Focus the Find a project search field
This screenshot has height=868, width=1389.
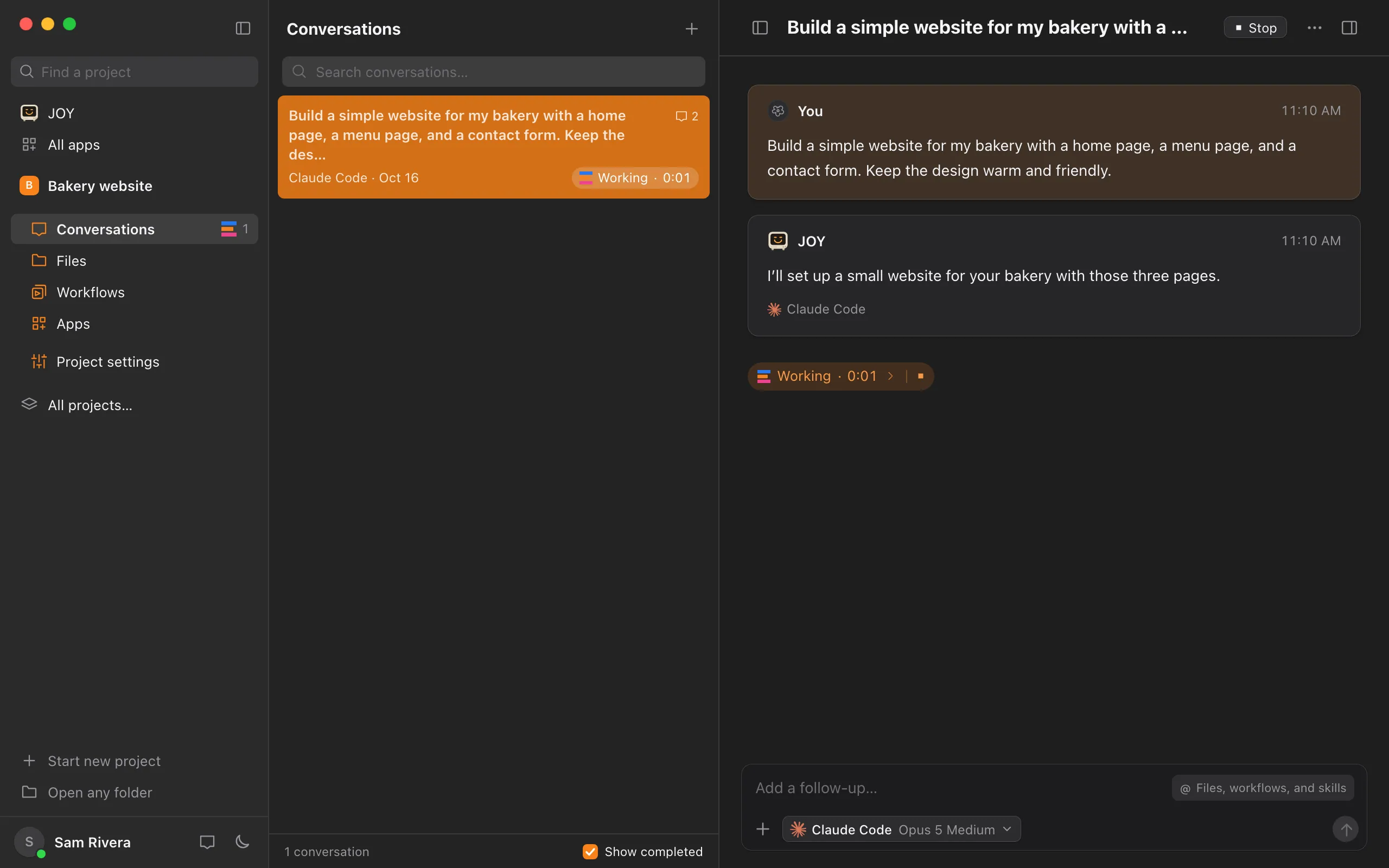tap(135, 72)
